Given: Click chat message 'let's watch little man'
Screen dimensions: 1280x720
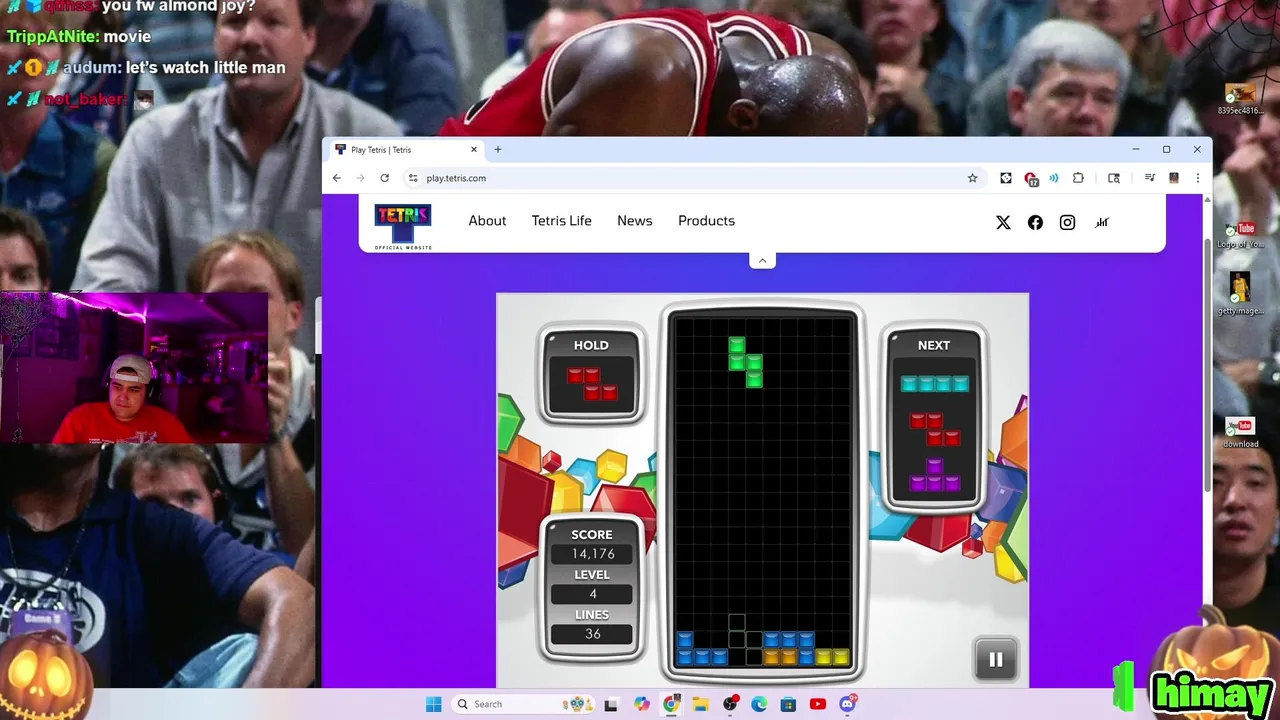Looking at the screenshot, I should (206, 68).
